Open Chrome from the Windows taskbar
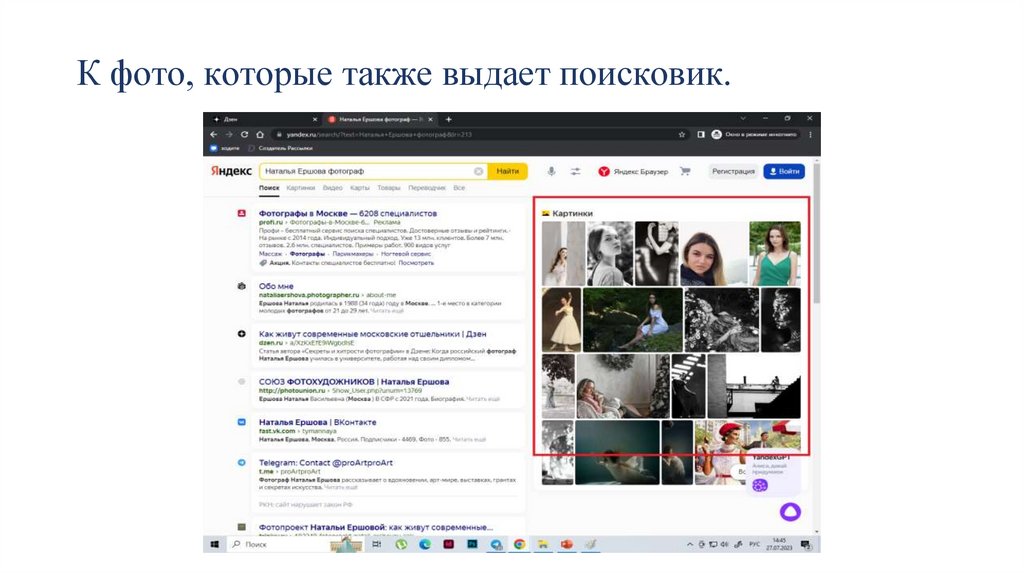The image size is (1024, 574). point(519,544)
